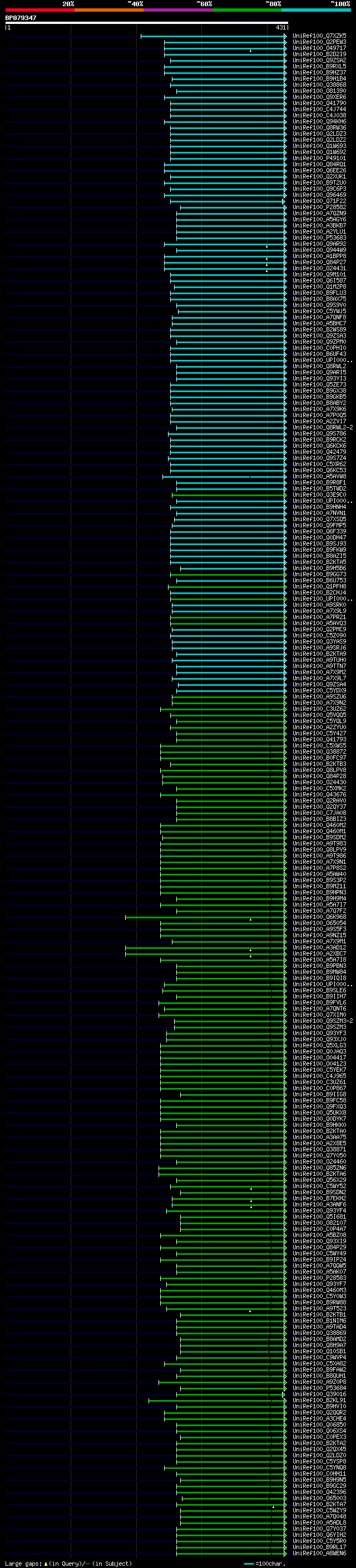356x1568 pixels.
Task: Select the UniRef100_Q8LPV8 label
Action: pos(319,770)
